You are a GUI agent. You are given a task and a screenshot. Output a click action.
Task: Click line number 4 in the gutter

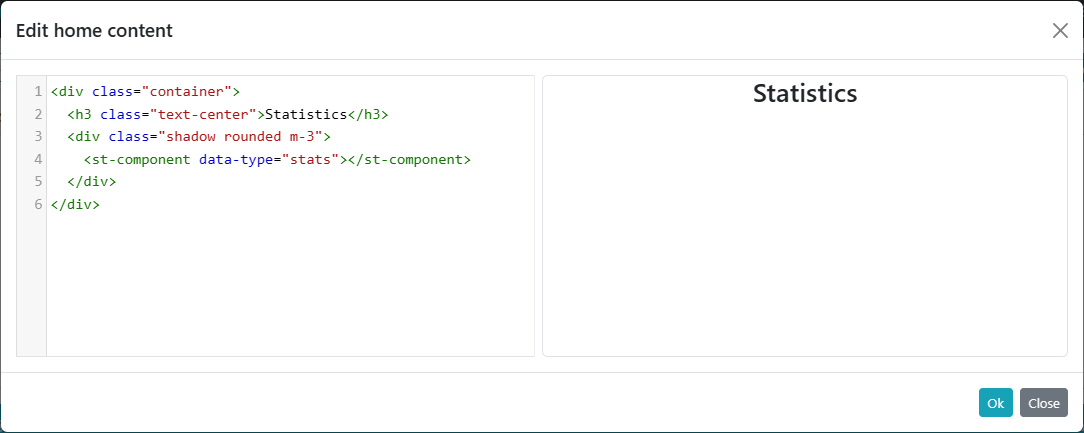click(x=37, y=159)
